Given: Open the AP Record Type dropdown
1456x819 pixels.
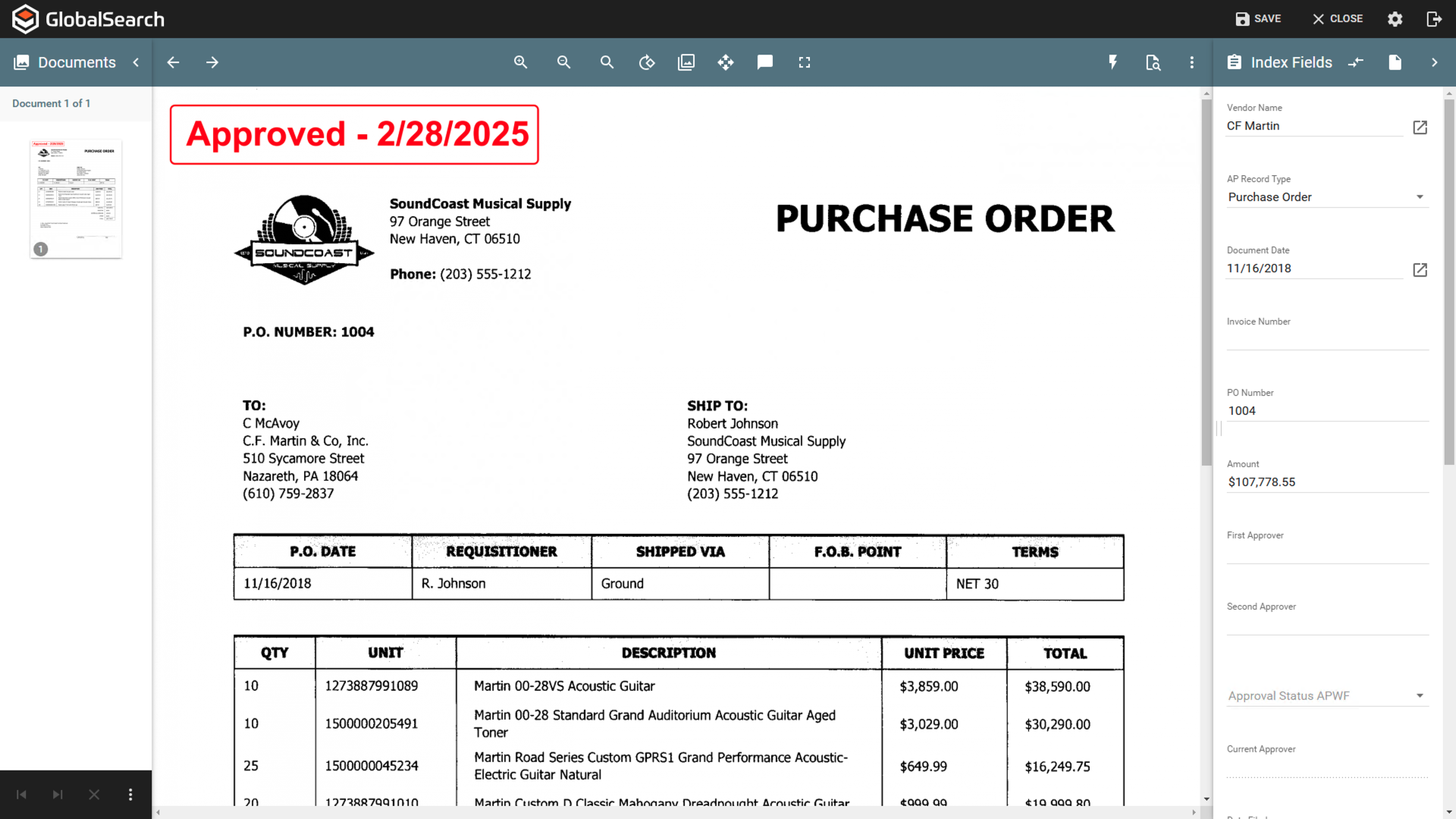Looking at the screenshot, I should (1420, 196).
